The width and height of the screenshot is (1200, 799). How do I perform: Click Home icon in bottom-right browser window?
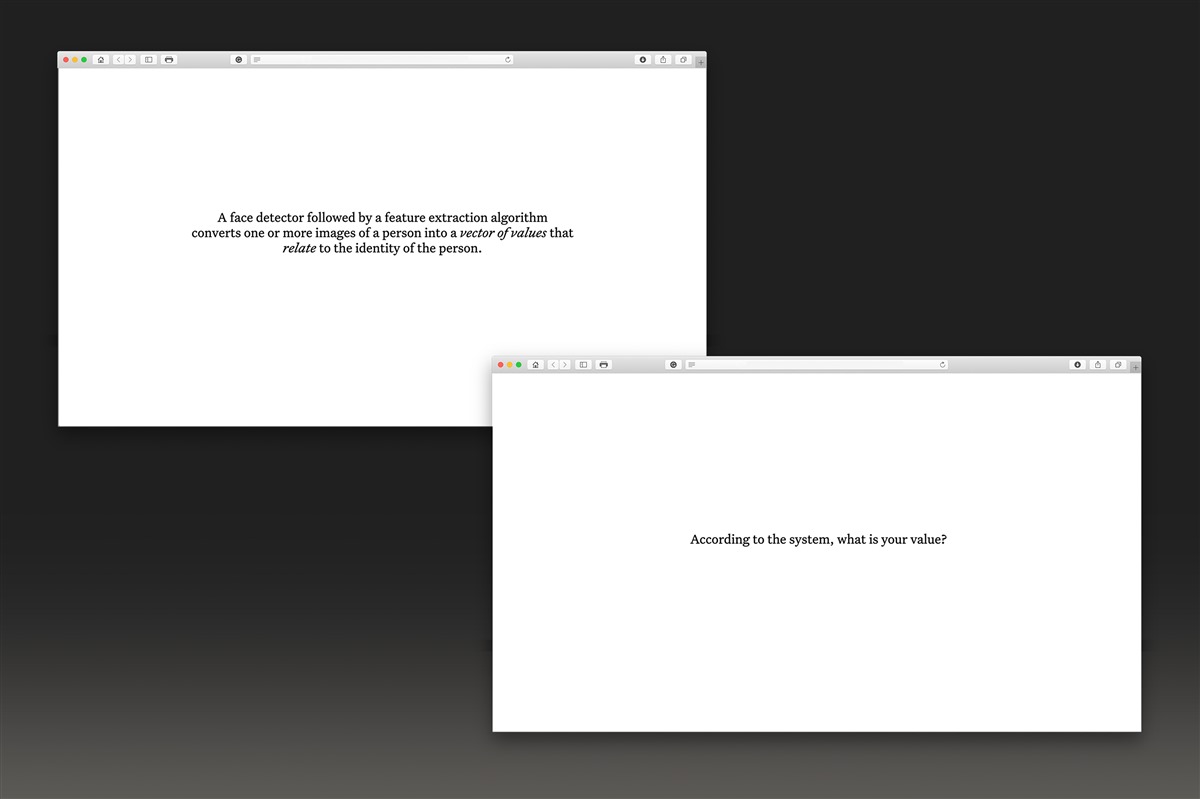pyautogui.click(x=536, y=365)
